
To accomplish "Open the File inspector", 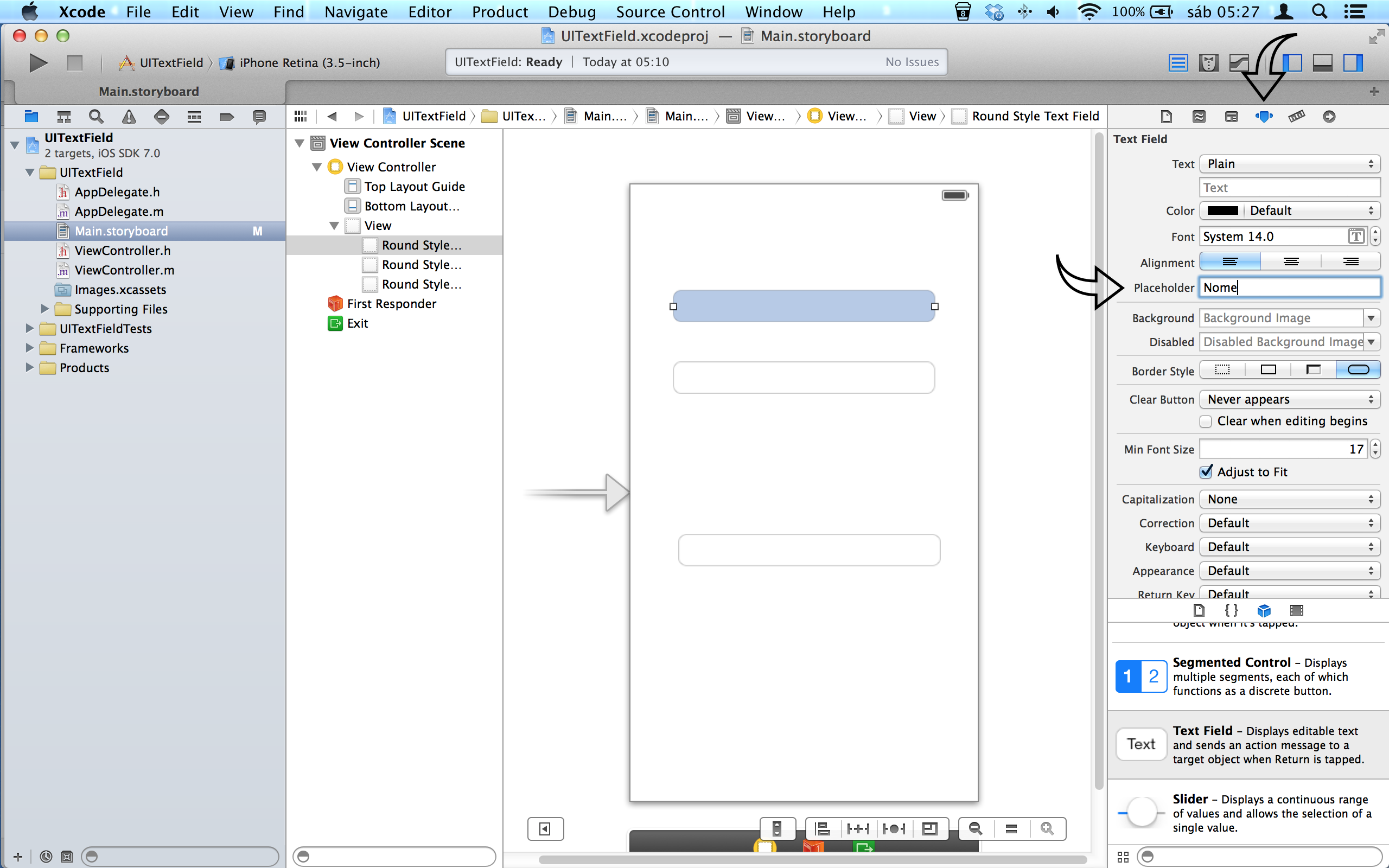I will 1167,117.
